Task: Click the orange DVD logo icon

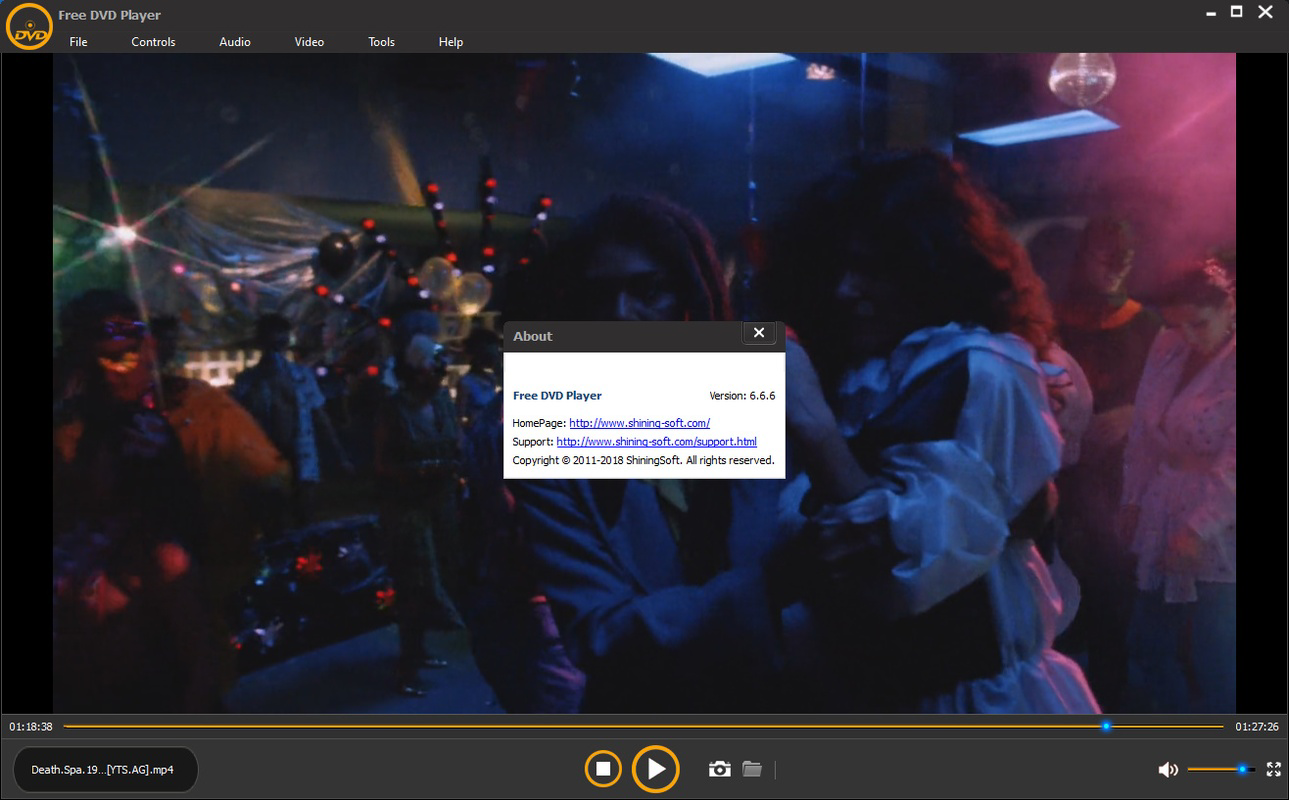Action: tap(30, 27)
